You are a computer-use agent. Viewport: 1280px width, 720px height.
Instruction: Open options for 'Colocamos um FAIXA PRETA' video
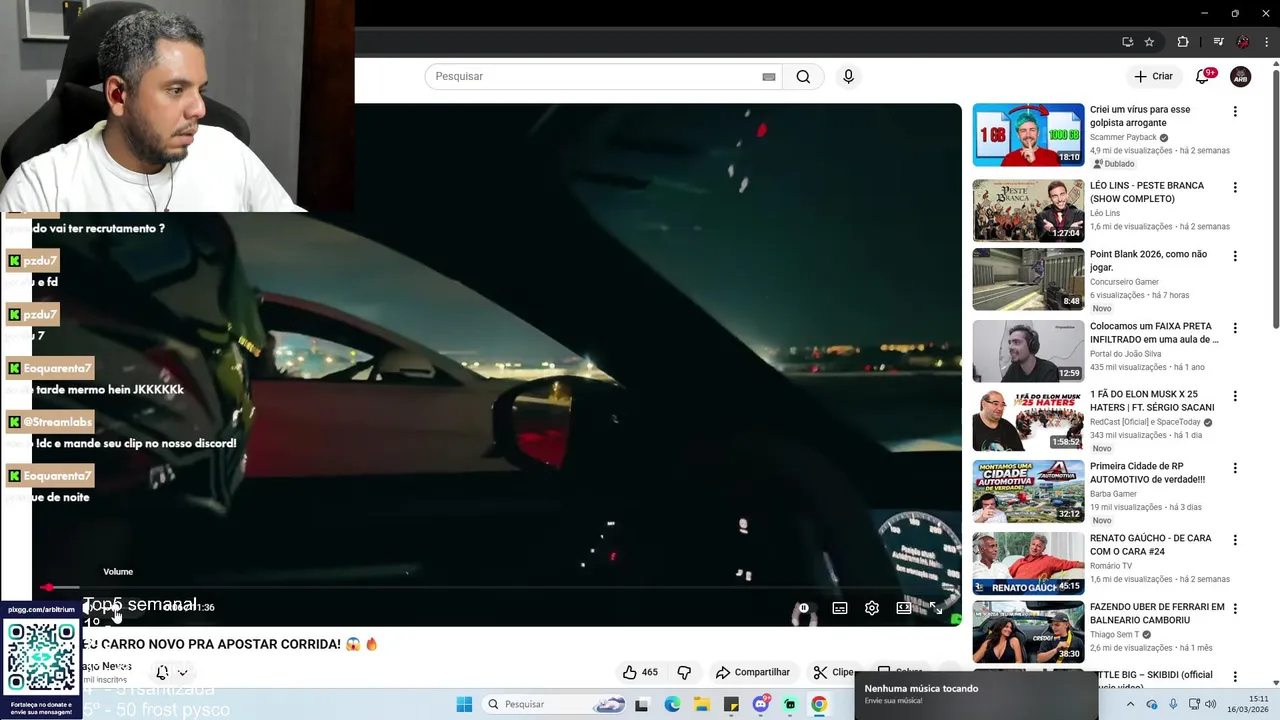1235,328
